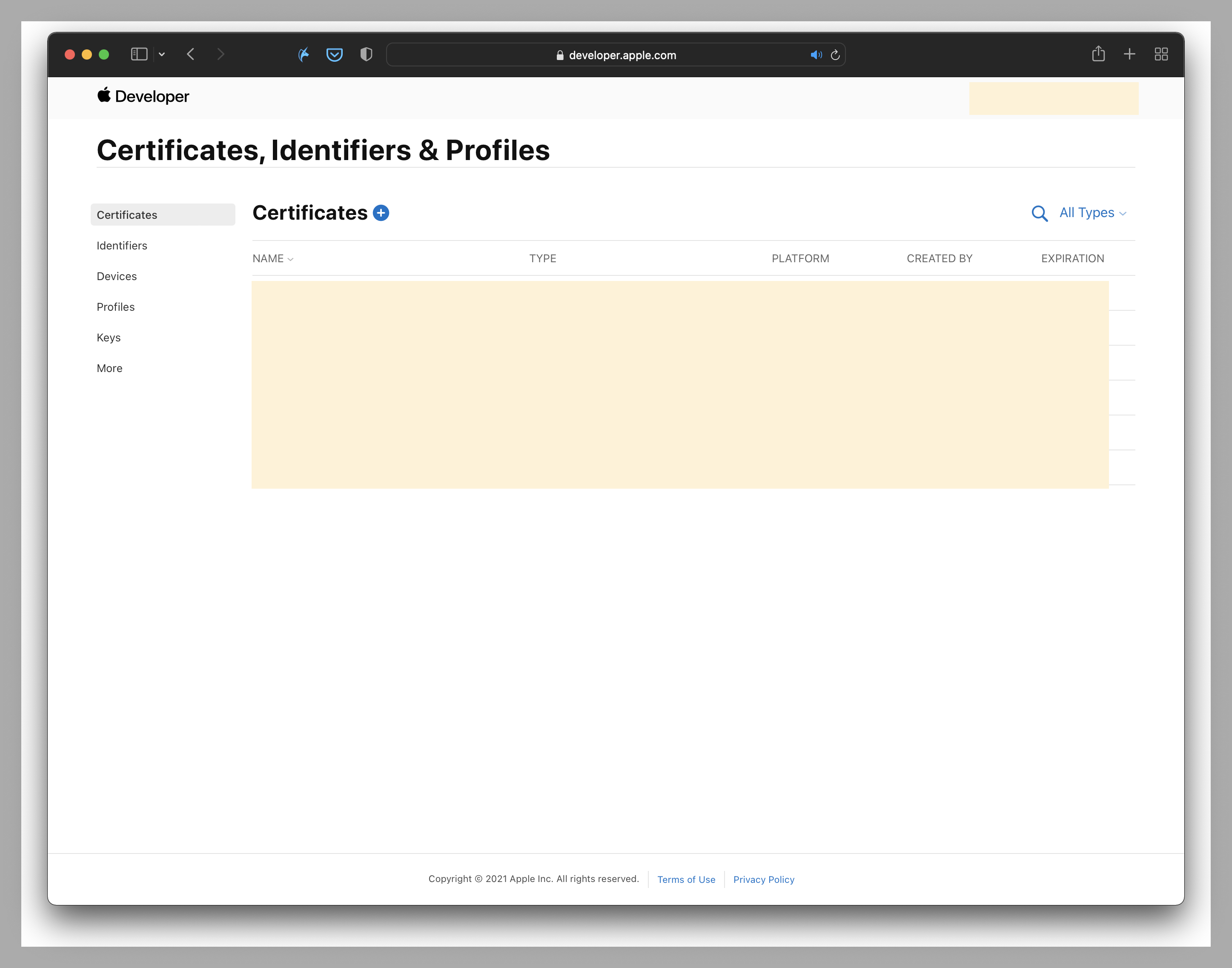The image size is (1232, 968).
Task: Go to Keys in the sidebar
Action: [109, 337]
